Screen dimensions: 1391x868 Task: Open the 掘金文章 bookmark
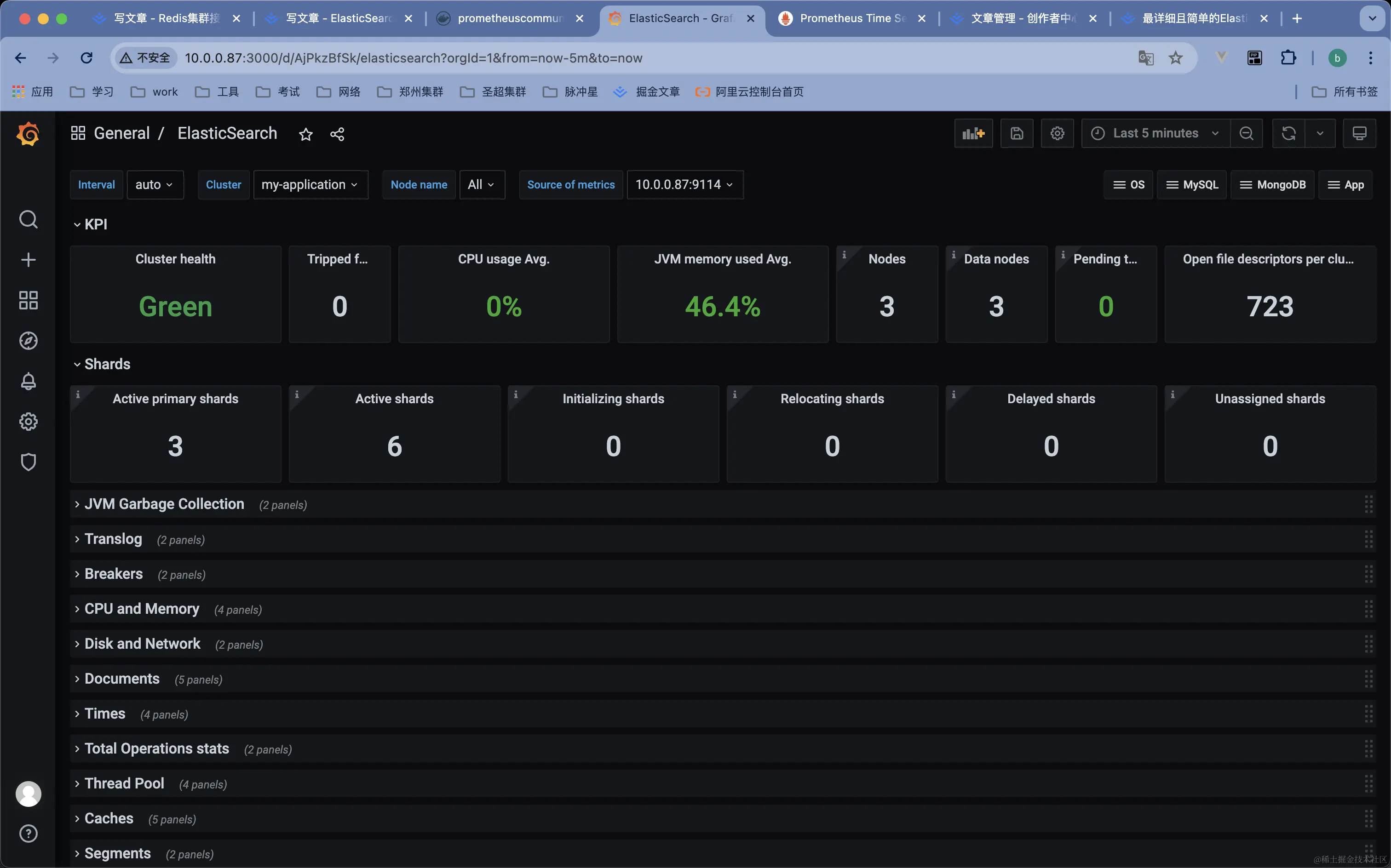647,92
